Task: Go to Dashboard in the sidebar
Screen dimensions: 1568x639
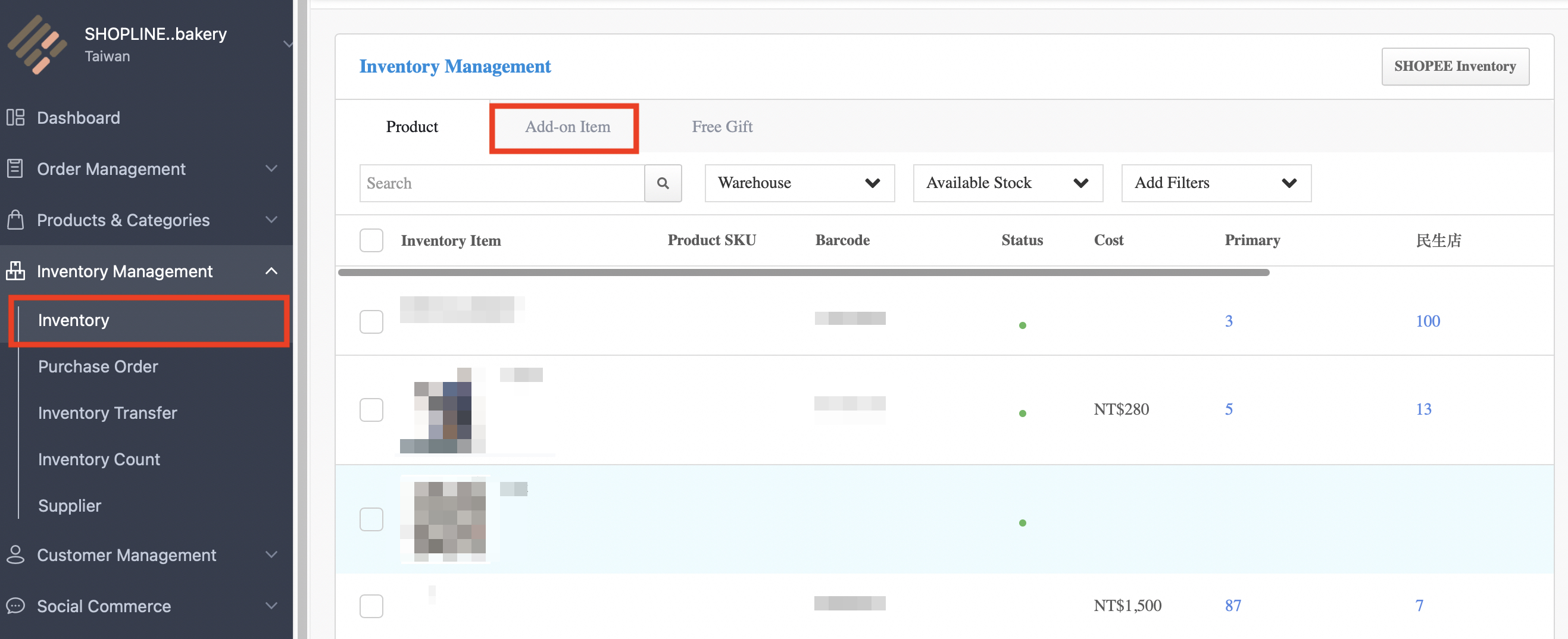Action: point(79,117)
